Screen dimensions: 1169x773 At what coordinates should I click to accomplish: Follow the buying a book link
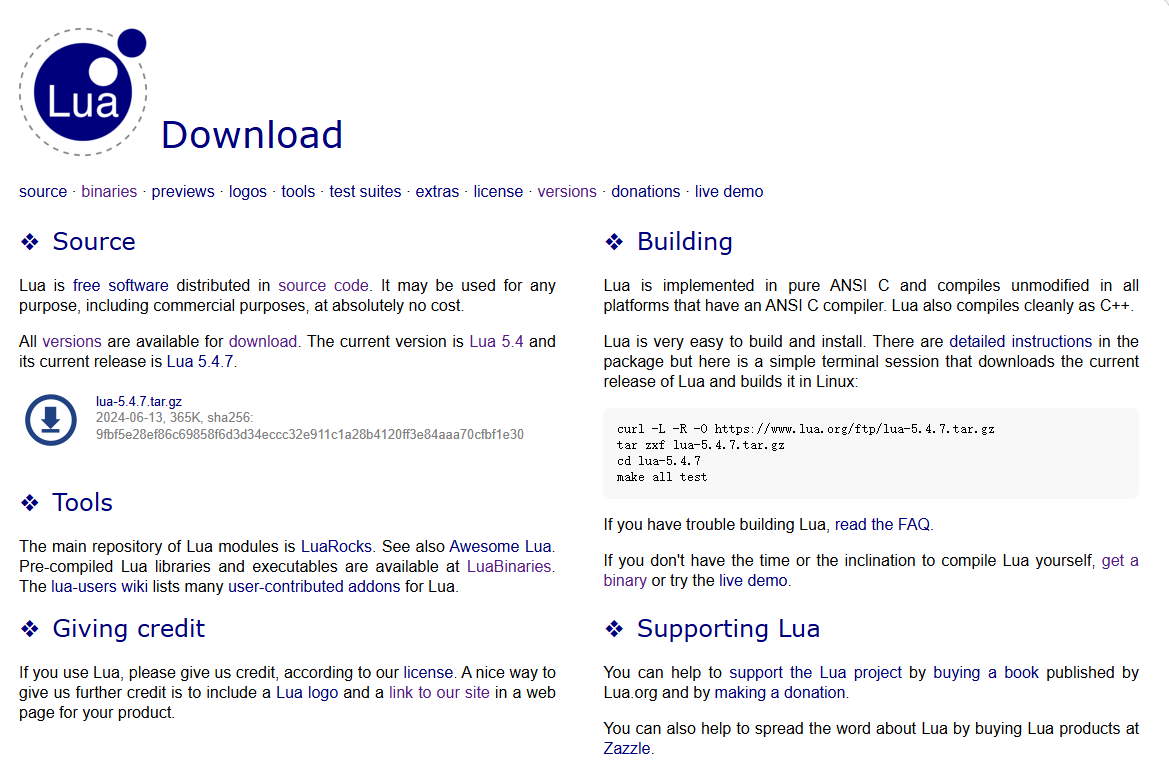click(x=986, y=672)
